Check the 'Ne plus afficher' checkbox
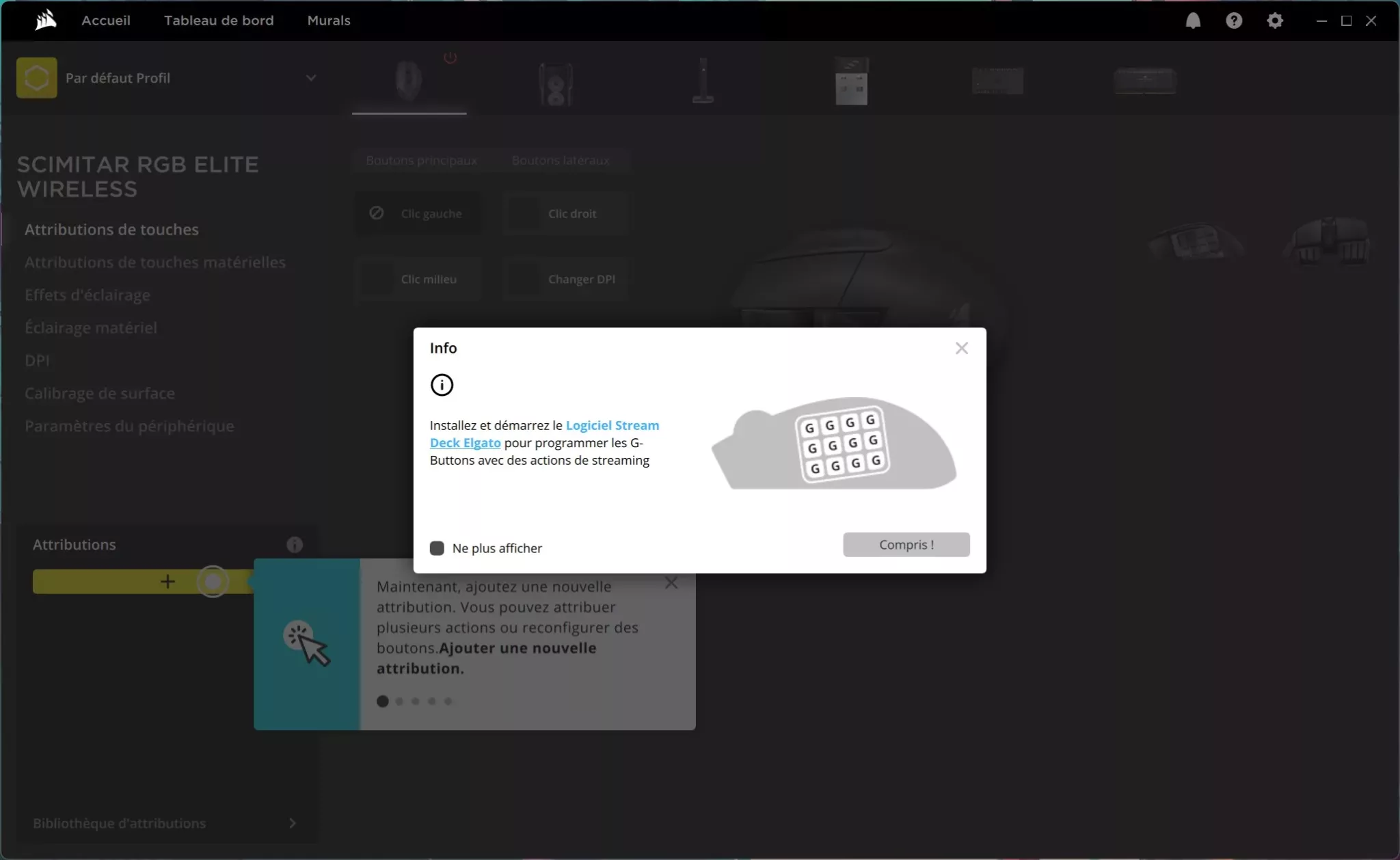1400x860 pixels. tap(437, 548)
